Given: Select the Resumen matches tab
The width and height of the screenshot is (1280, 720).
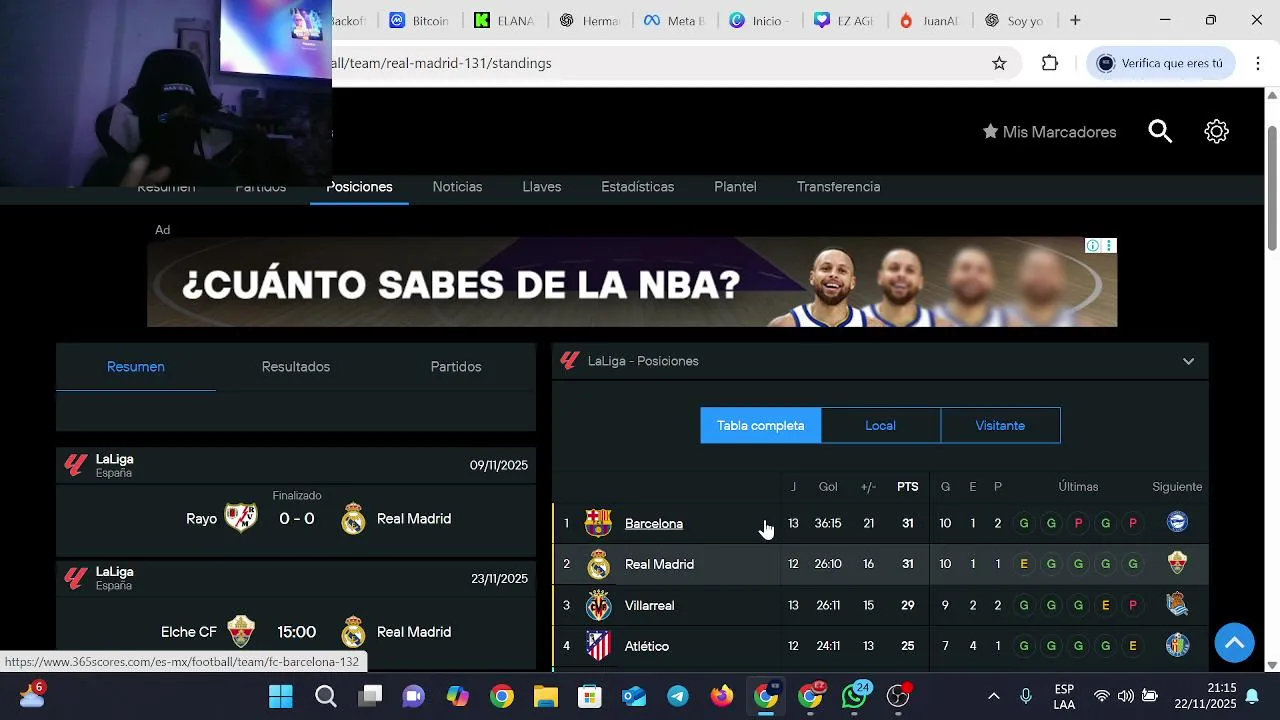Looking at the screenshot, I should [x=136, y=367].
